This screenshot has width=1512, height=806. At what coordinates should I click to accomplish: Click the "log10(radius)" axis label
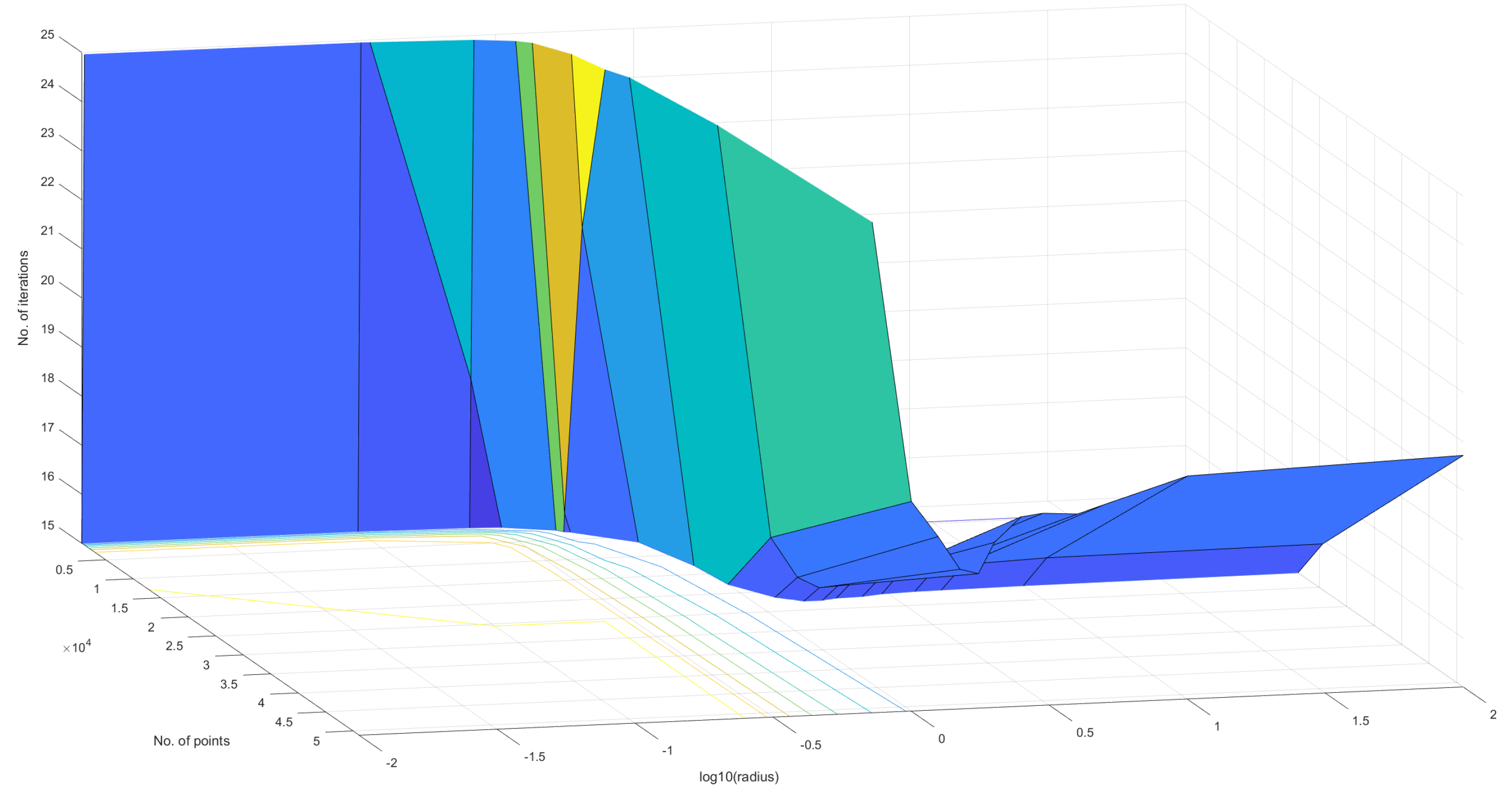pyautogui.click(x=738, y=777)
